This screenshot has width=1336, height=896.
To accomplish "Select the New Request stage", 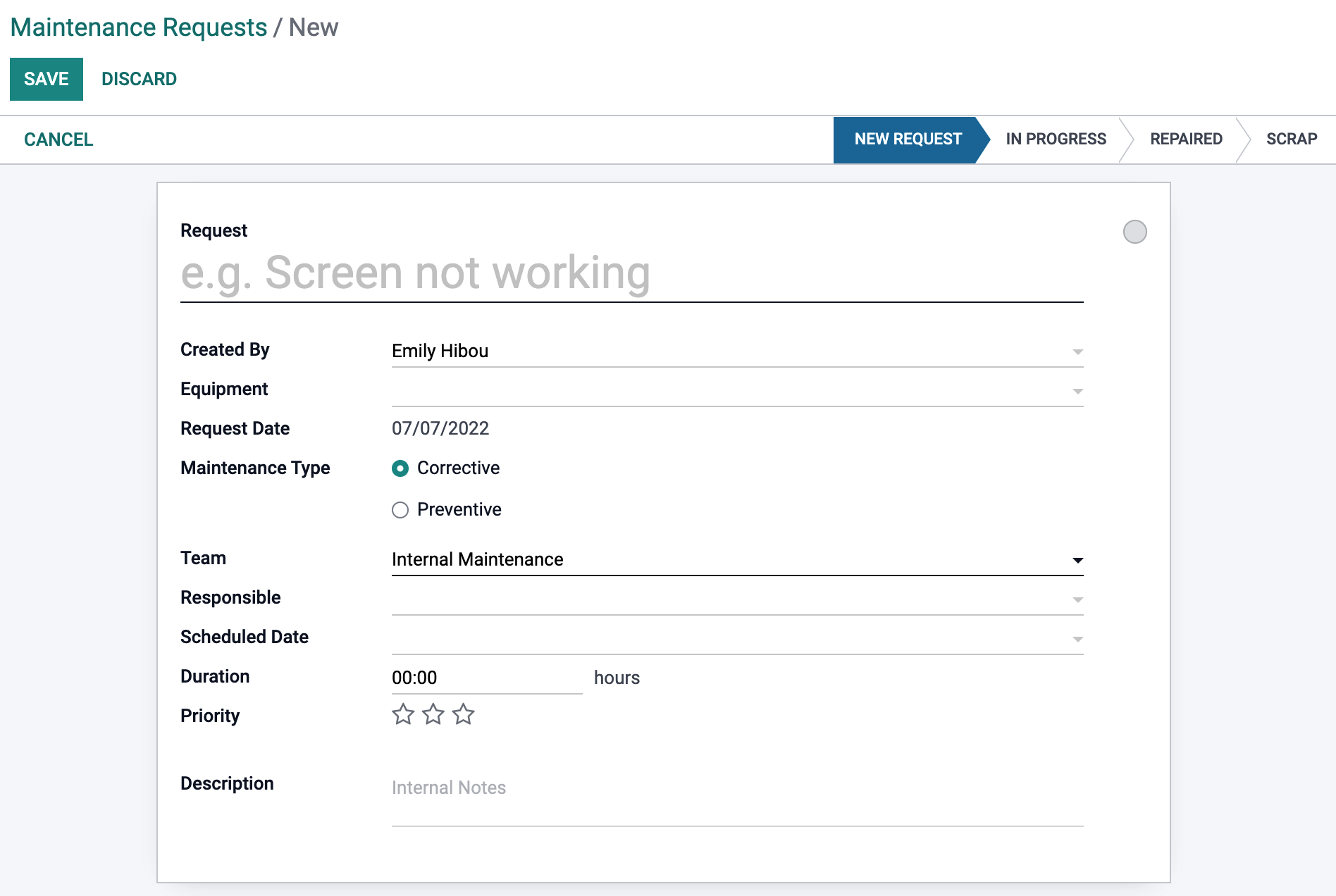I will coord(908,139).
